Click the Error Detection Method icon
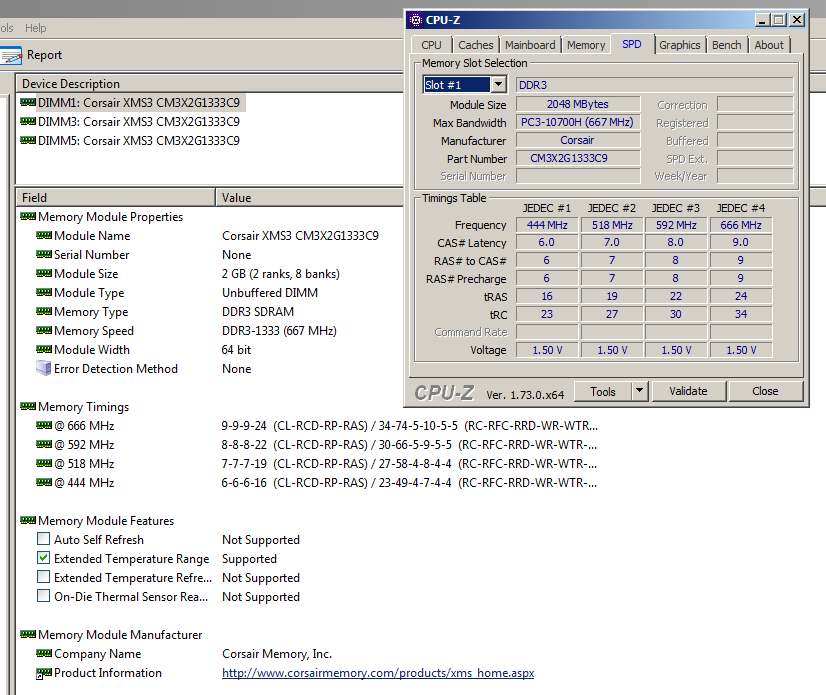The height and width of the screenshot is (695, 826). tap(44, 368)
